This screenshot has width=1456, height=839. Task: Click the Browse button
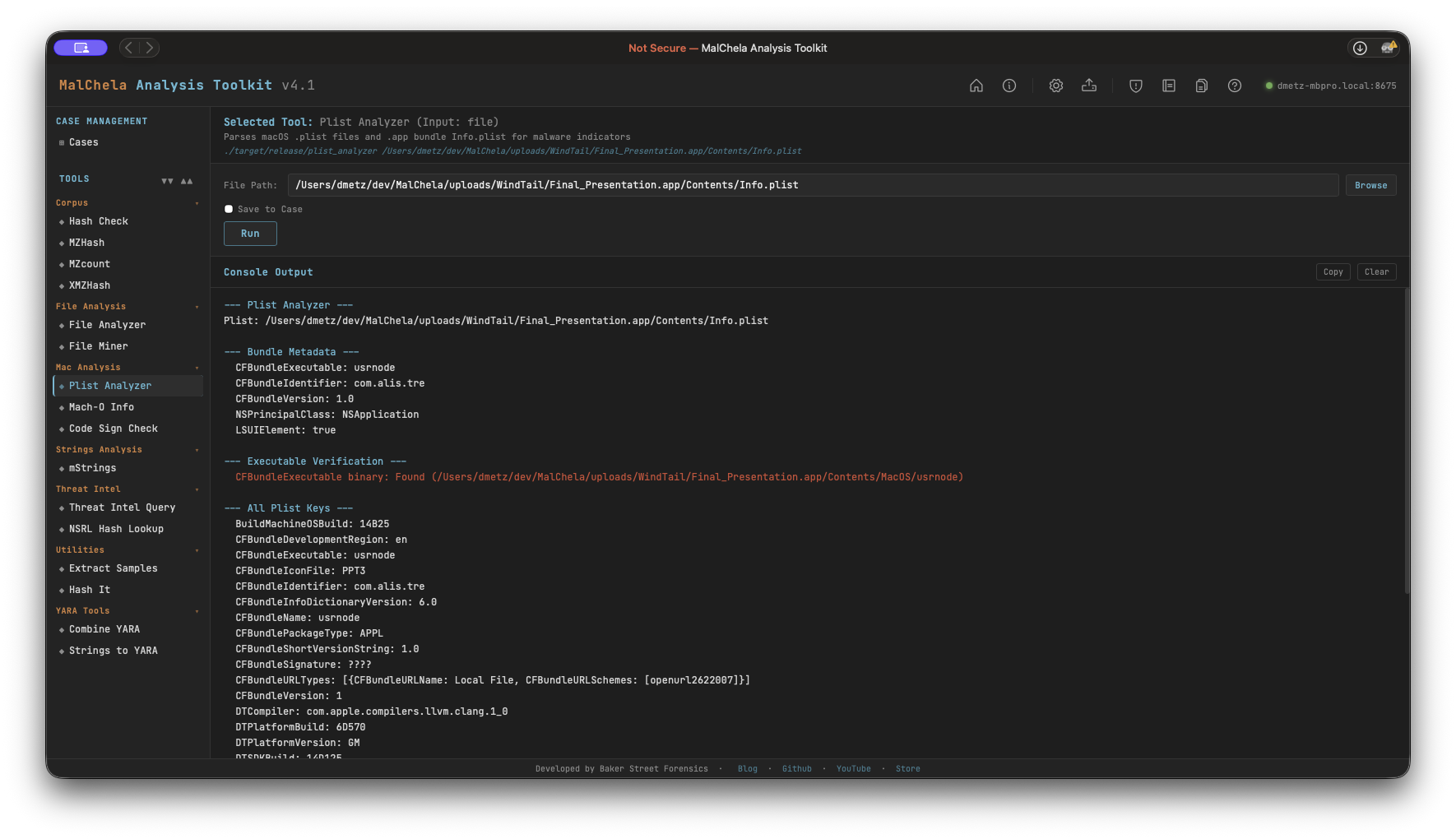tap(1370, 185)
